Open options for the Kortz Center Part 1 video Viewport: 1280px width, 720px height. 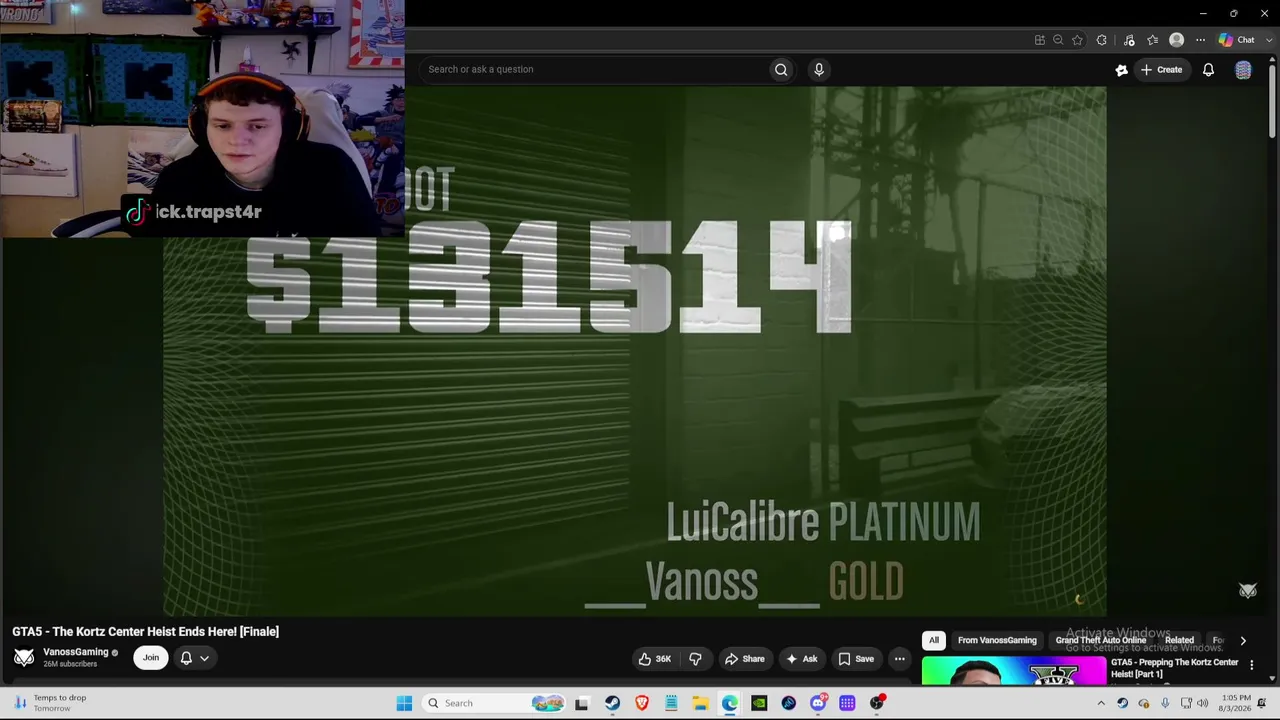click(x=1251, y=665)
